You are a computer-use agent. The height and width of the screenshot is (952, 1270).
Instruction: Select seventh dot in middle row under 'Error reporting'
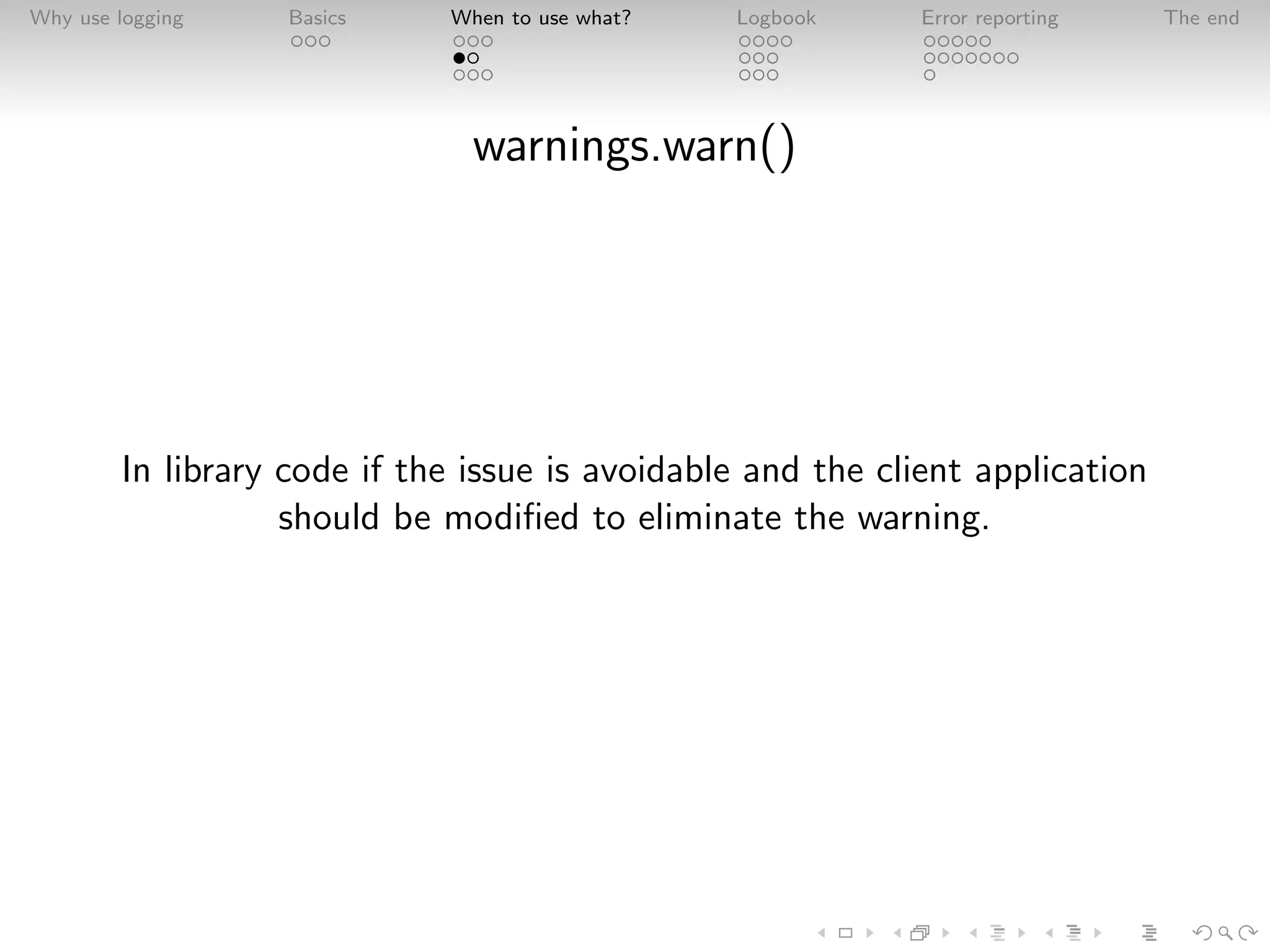(1013, 58)
